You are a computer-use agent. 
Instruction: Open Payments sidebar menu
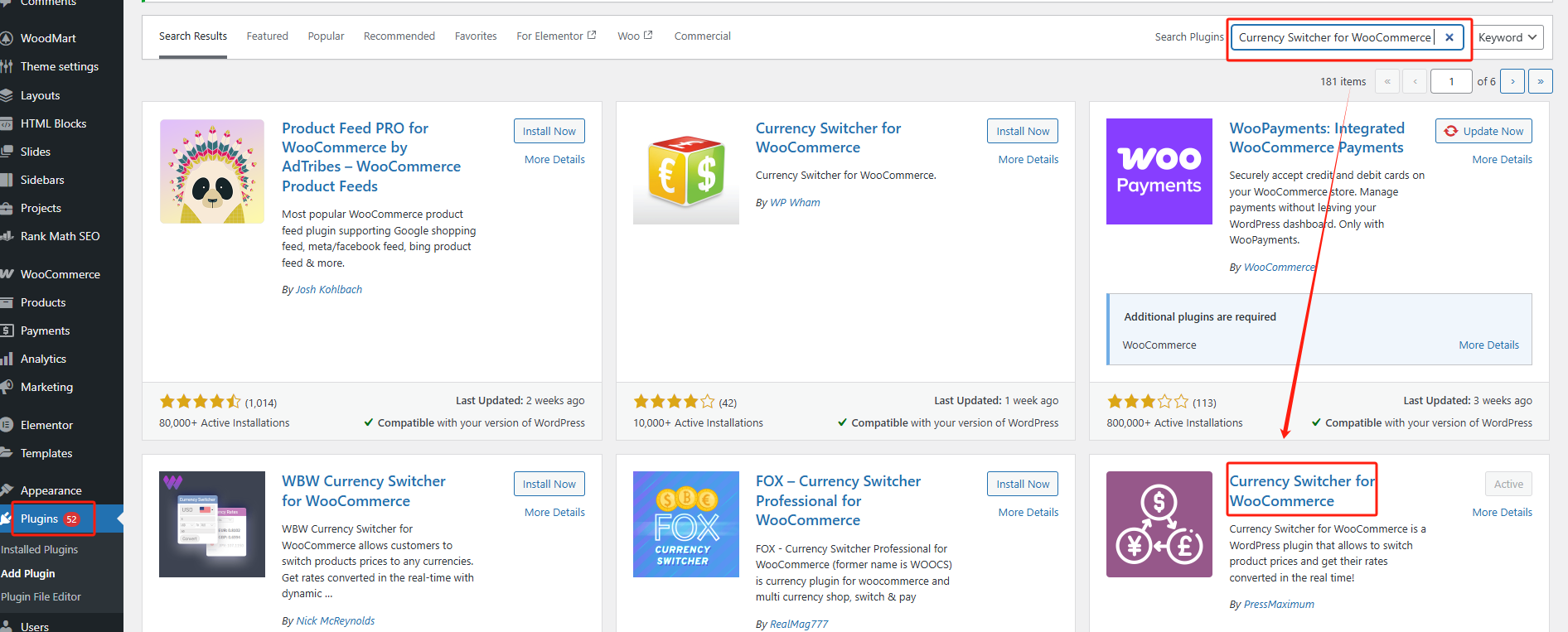tap(45, 330)
